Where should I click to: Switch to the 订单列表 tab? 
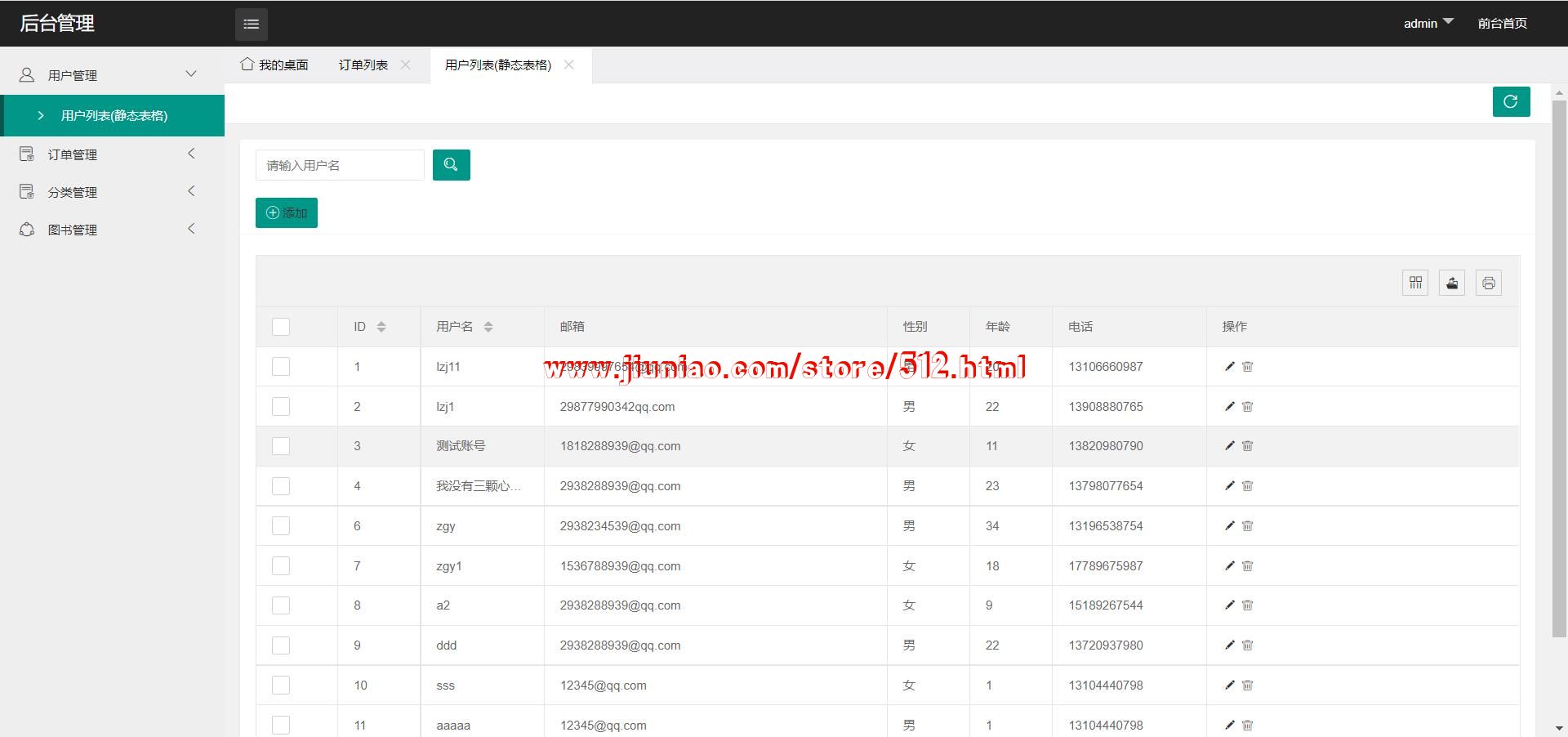click(363, 65)
